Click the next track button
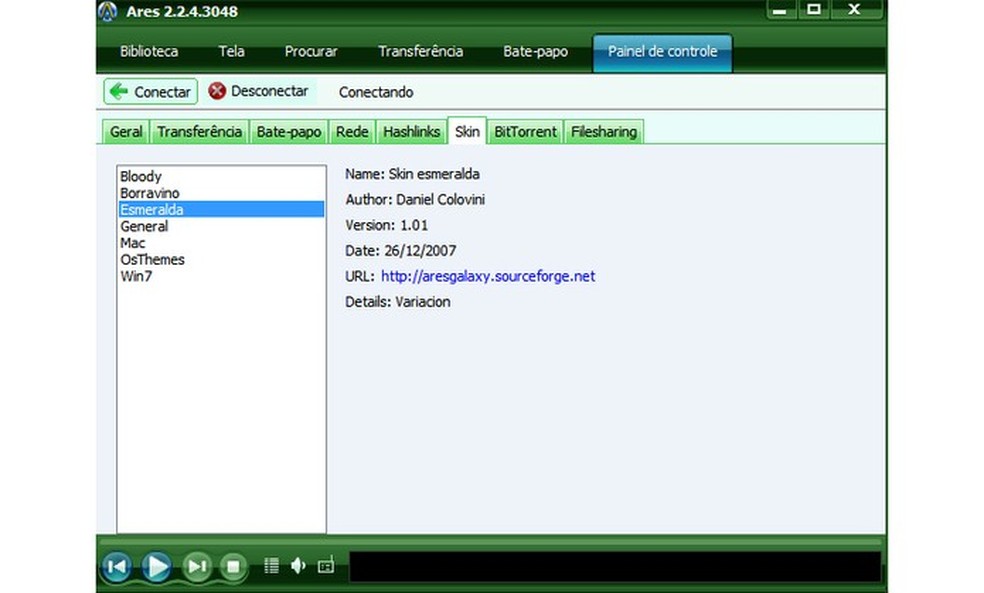The width and height of the screenshot is (984, 593). (196, 567)
